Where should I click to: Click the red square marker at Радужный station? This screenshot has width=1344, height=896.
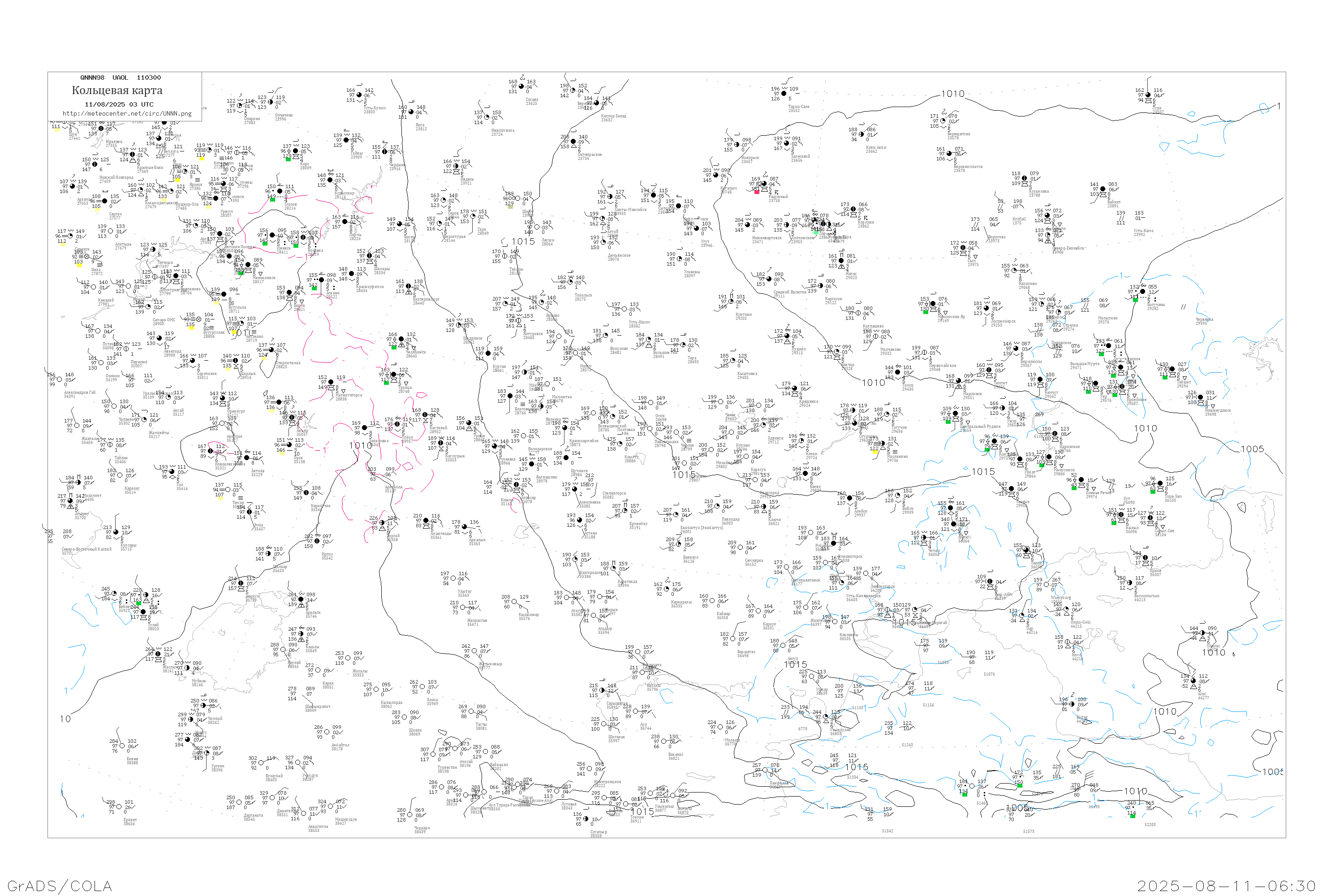757,192
